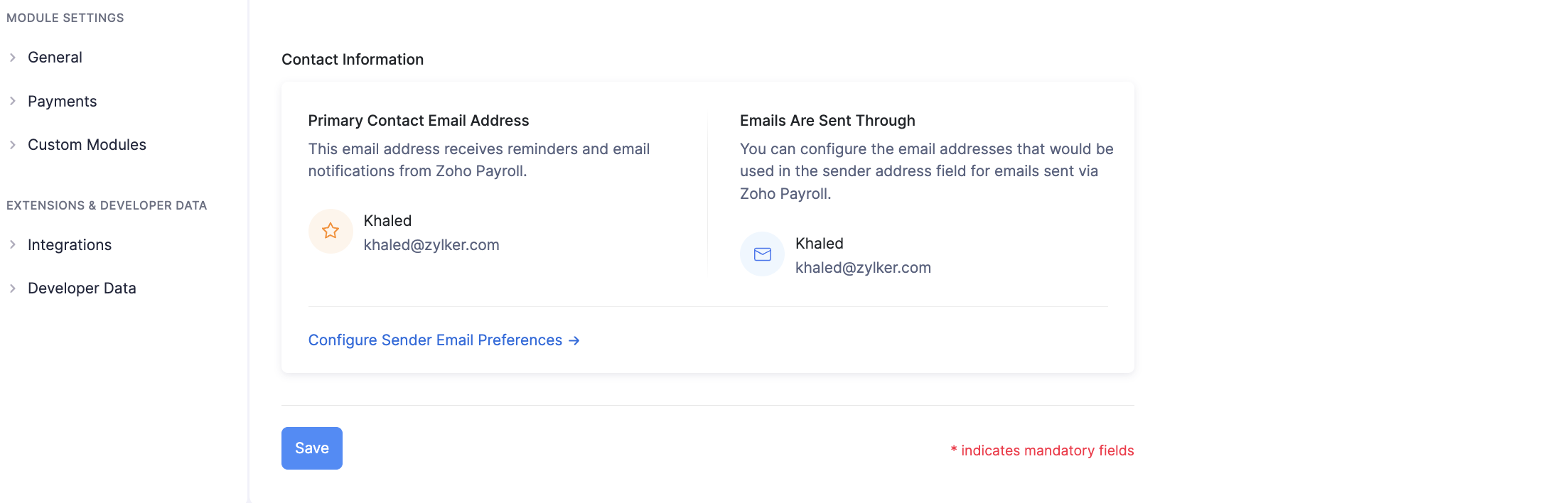
Task: Click the Emails Are Sent Through title
Action: [827, 121]
